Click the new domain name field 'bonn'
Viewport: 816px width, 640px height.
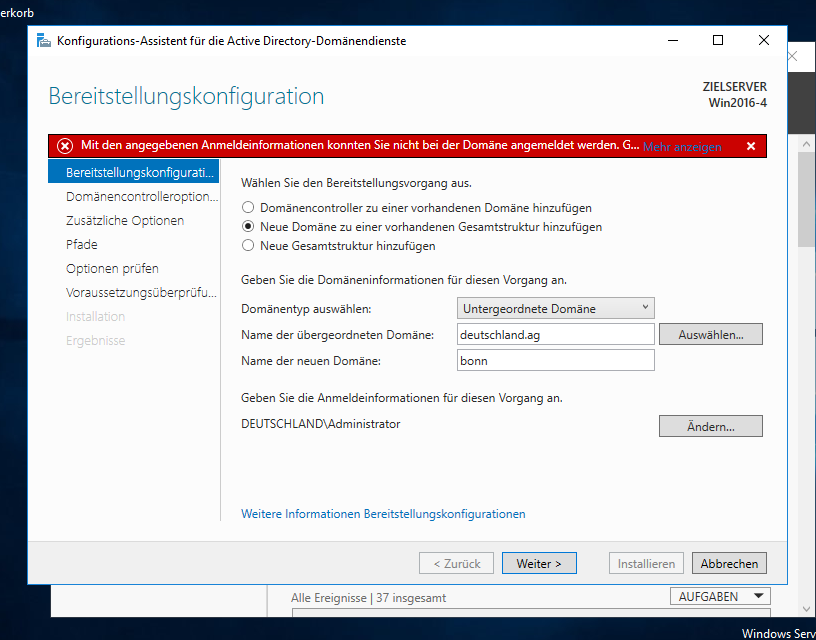[555, 361]
